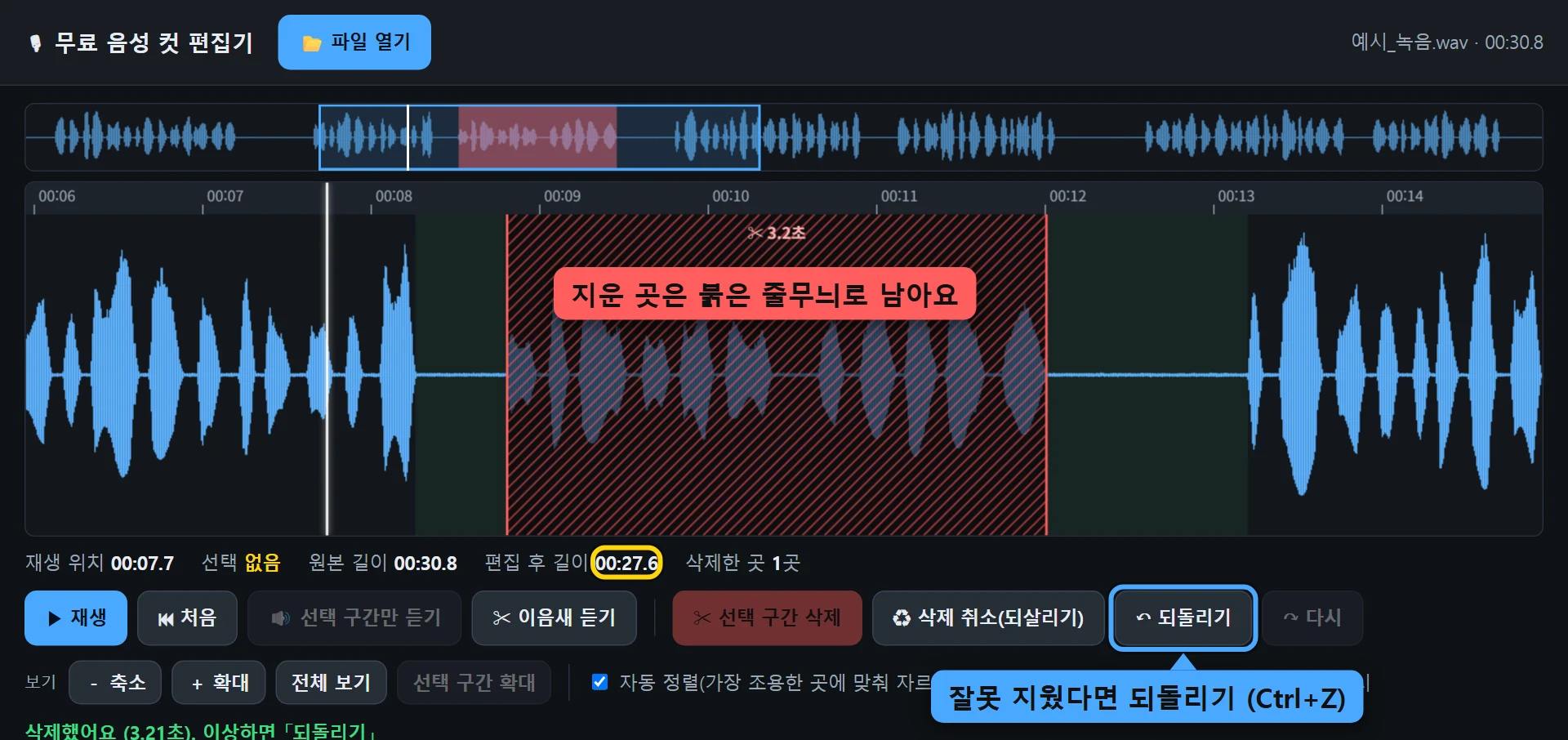Click the 00:10 ruler mark
1568x740 pixels.
coord(730,196)
